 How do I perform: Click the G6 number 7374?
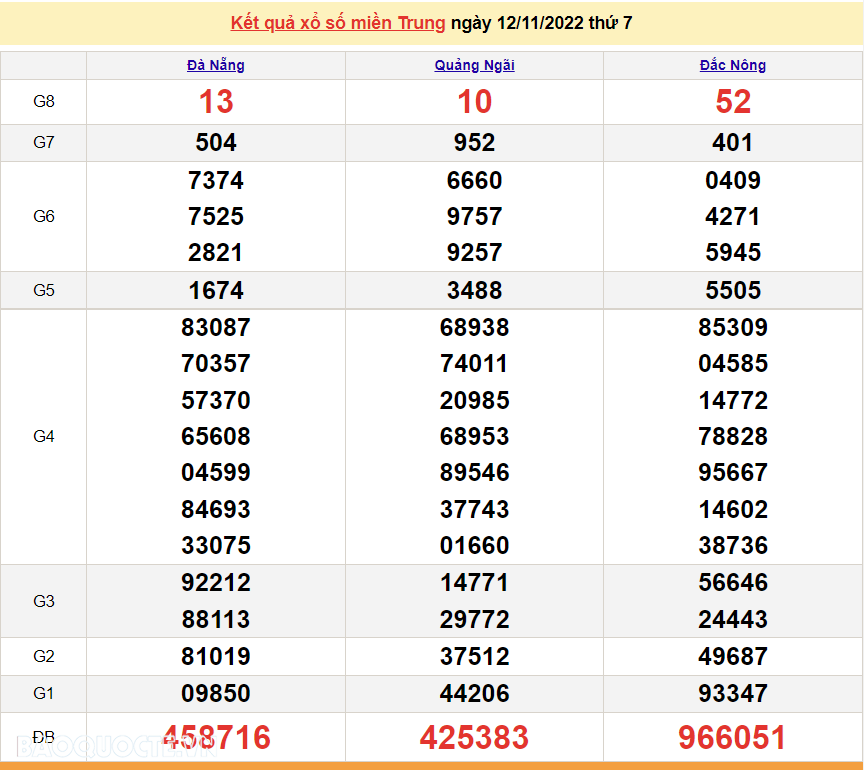click(x=216, y=181)
